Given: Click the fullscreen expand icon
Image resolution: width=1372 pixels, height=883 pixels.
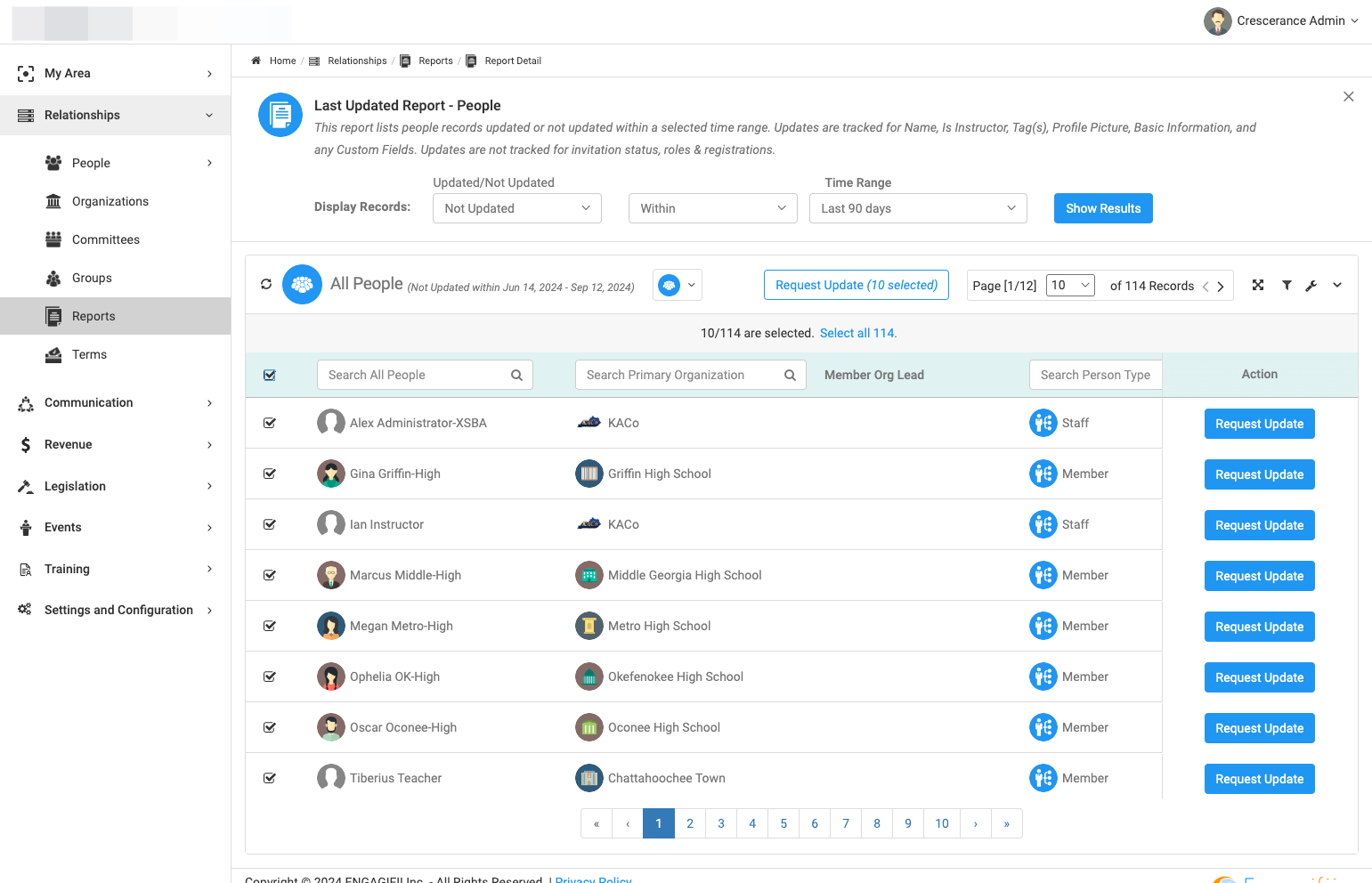Looking at the screenshot, I should point(1258,285).
